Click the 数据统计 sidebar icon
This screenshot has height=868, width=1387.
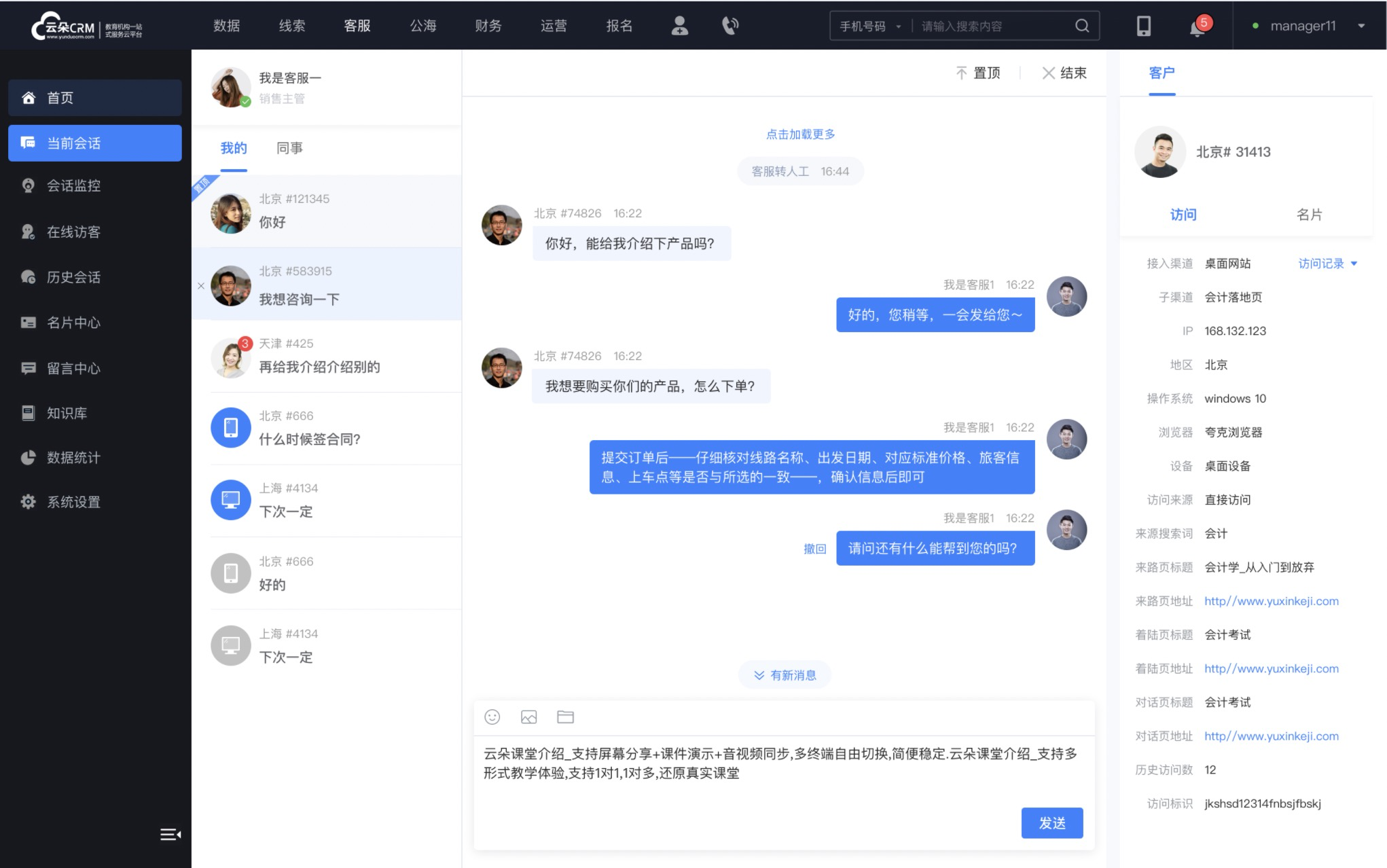pyautogui.click(x=27, y=456)
